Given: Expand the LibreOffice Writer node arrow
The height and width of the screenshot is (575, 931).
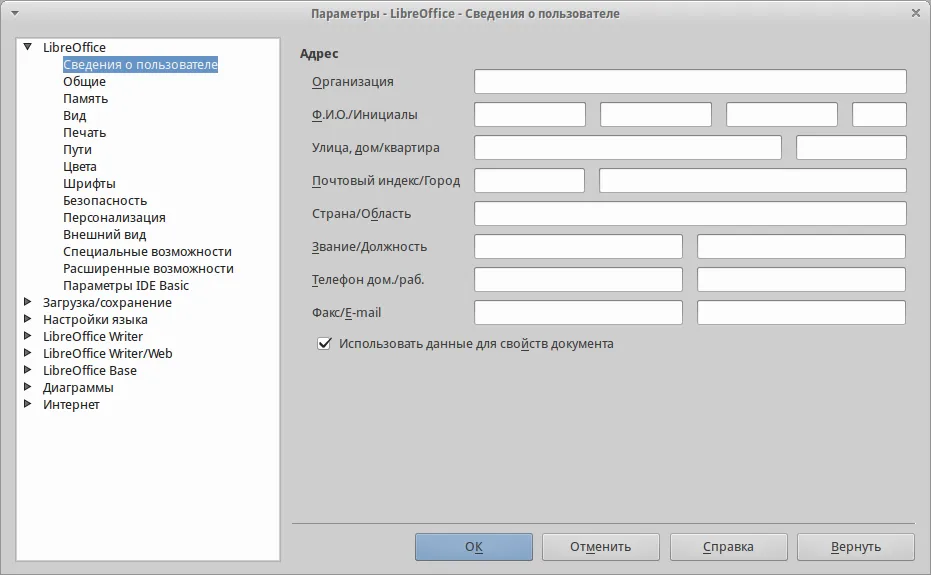Looking at the screenshot, I should [27, 336].
